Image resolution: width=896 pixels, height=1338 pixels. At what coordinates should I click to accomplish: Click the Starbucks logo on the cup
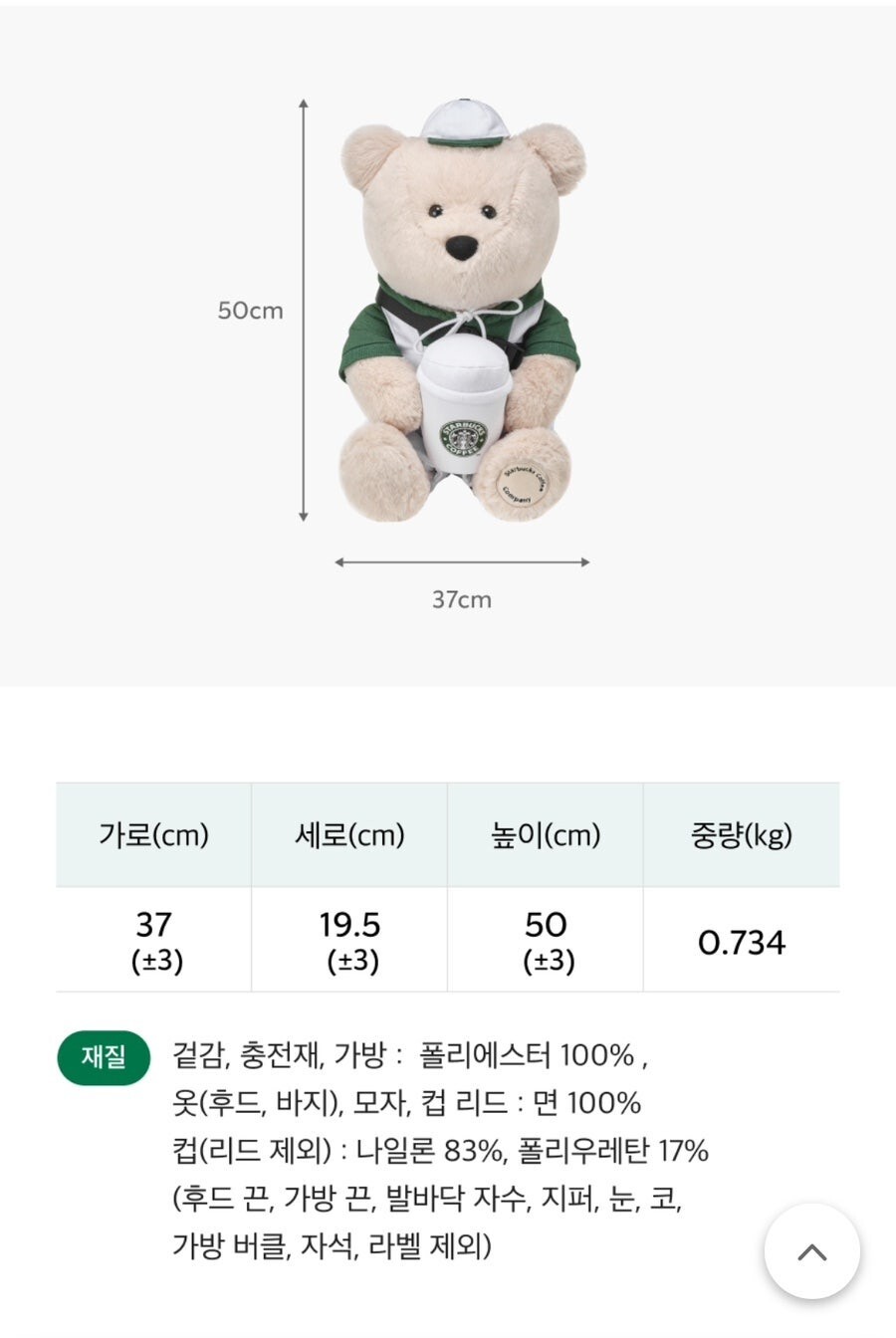[x=466, y=436]
